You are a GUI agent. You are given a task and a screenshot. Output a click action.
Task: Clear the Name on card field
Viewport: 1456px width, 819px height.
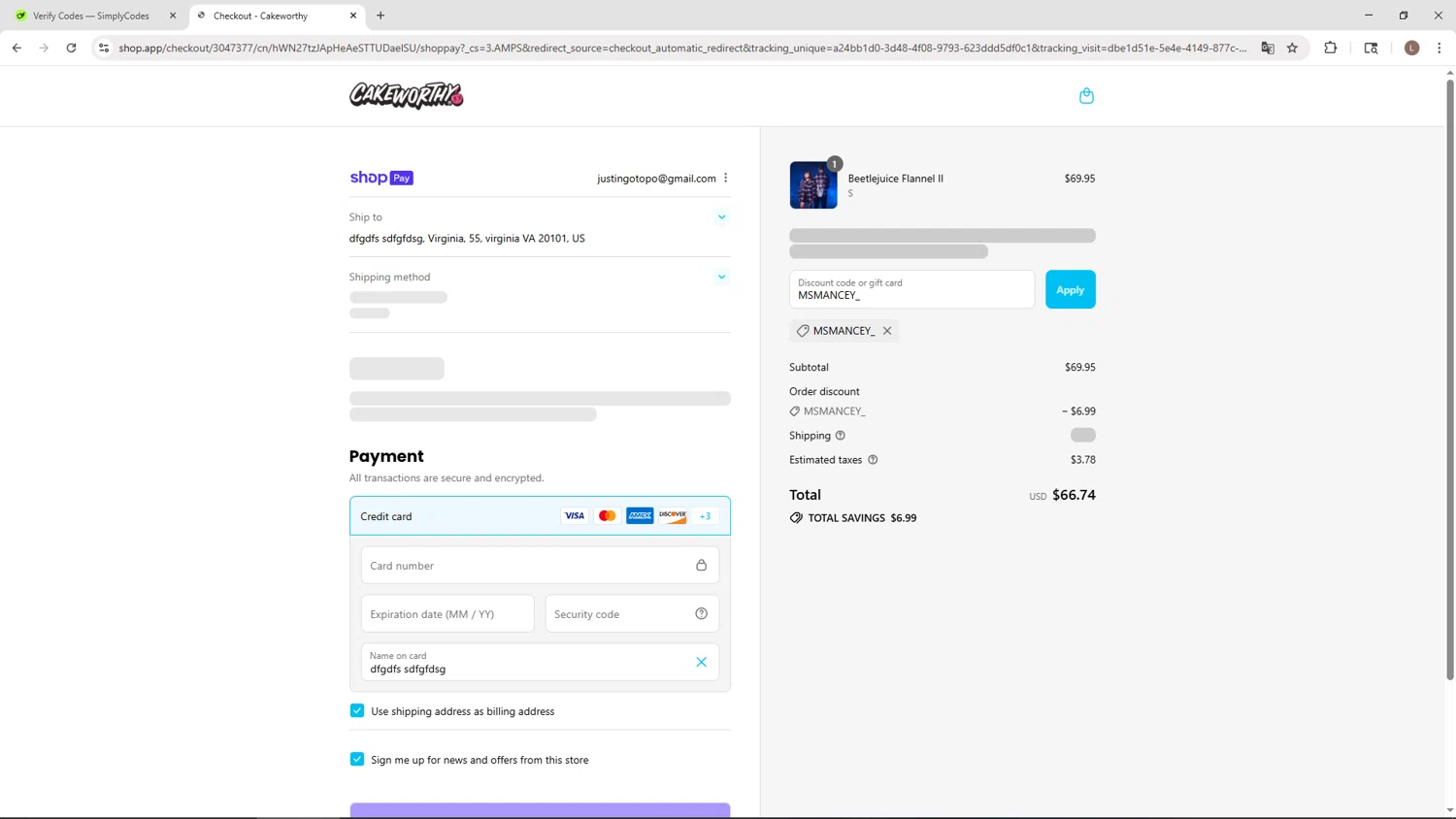(x=701, y=662)
